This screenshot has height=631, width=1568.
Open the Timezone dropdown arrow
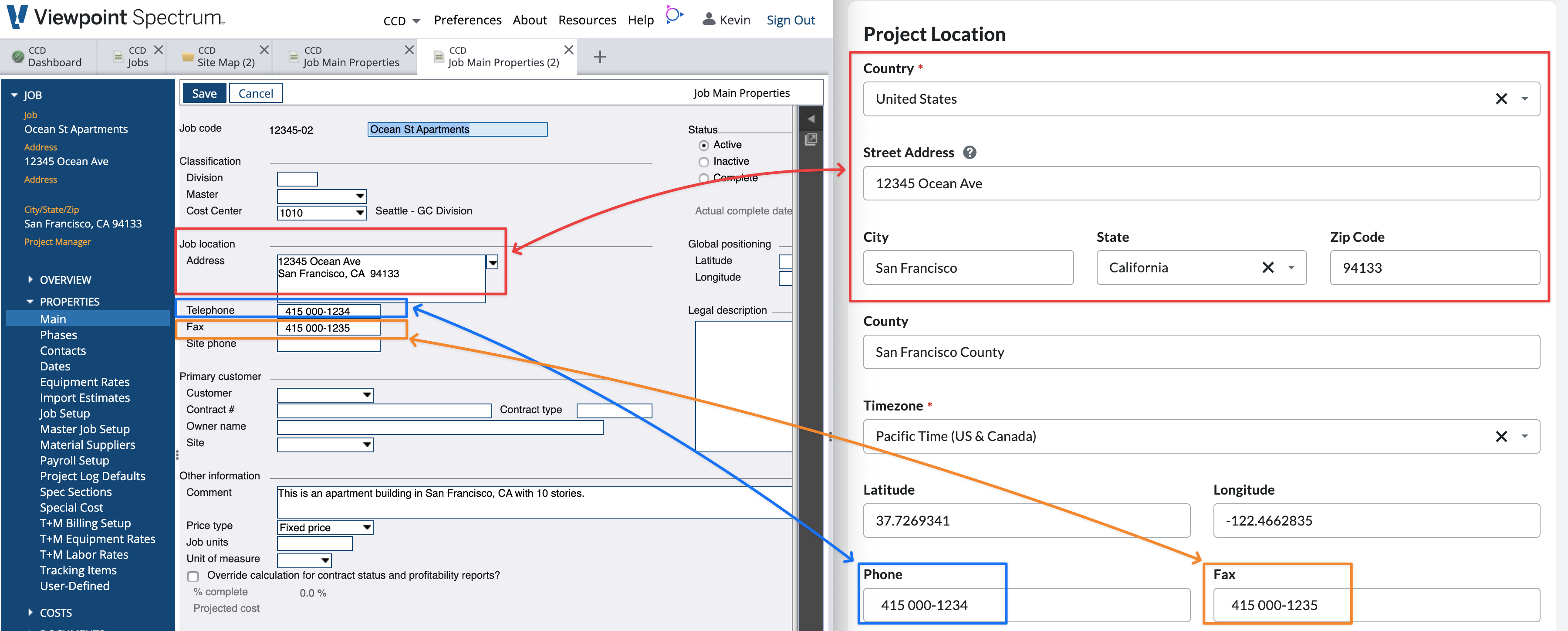point(1525,436)
